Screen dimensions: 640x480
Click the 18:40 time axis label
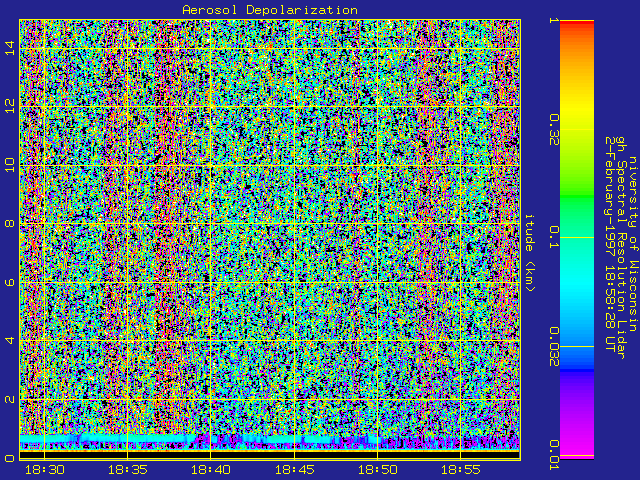(211, 469)
